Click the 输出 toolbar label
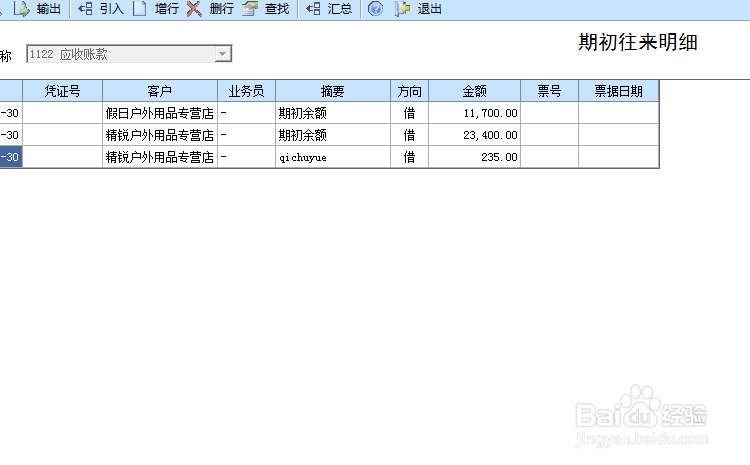This screenshot has width=750, height=465. (x=48, y=9)
